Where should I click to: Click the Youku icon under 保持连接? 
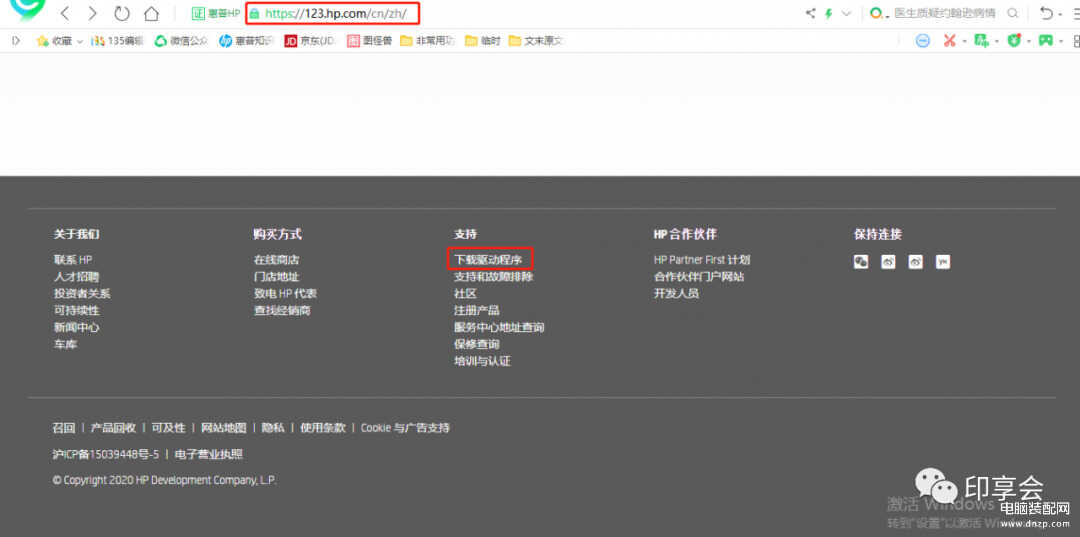(x=943, y=262)
